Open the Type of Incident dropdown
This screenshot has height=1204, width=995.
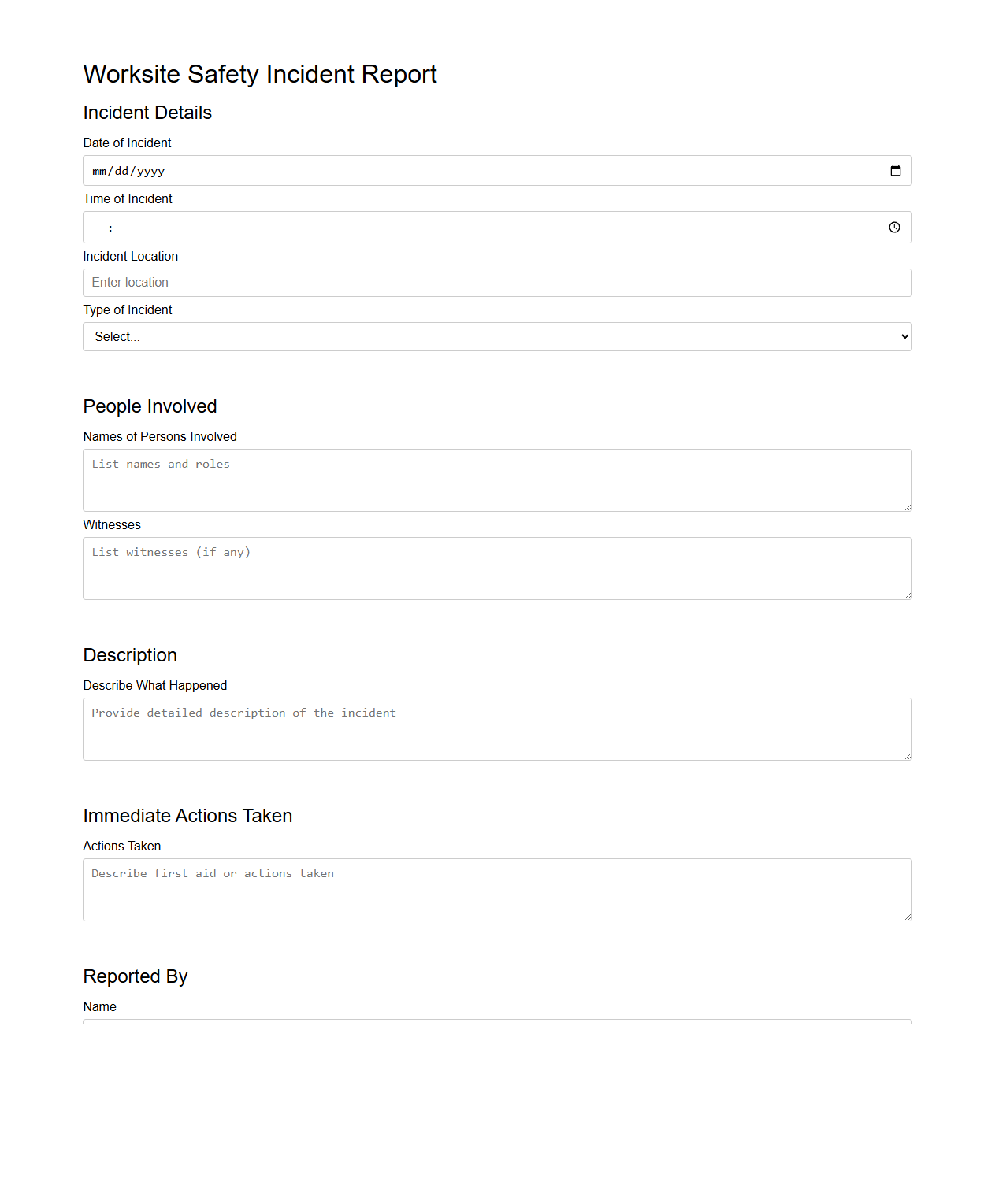pyautogui.click(x=473, y=336)
